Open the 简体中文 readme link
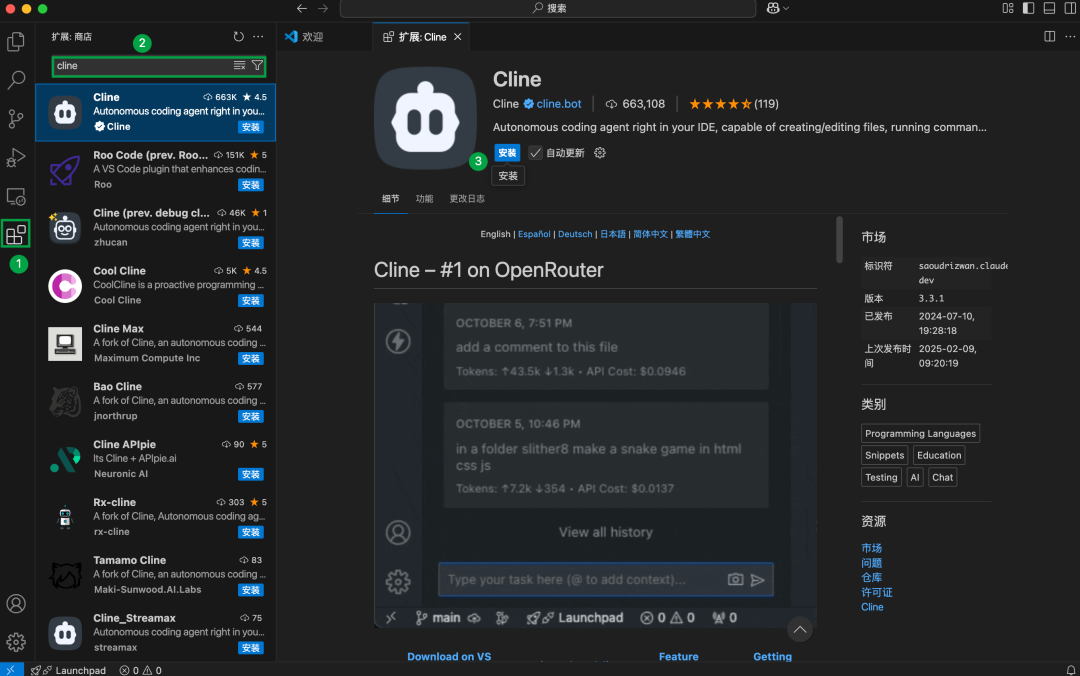The height and width of the screenshot is (676, 1080). (x=650, y=234)
